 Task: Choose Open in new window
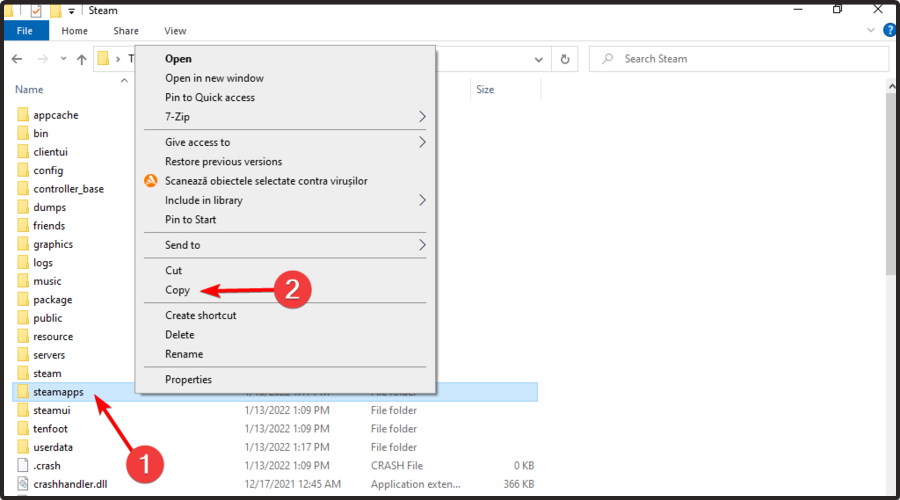pos(285,78)
